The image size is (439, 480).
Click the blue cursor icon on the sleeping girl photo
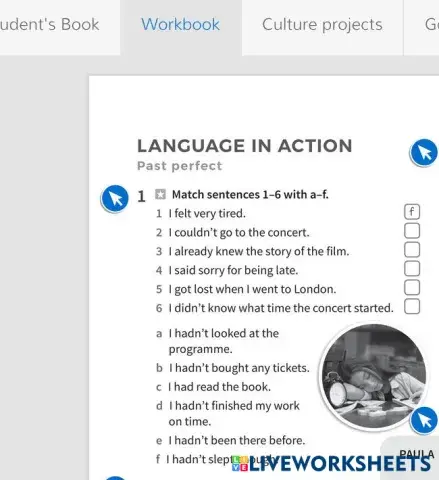424,420
